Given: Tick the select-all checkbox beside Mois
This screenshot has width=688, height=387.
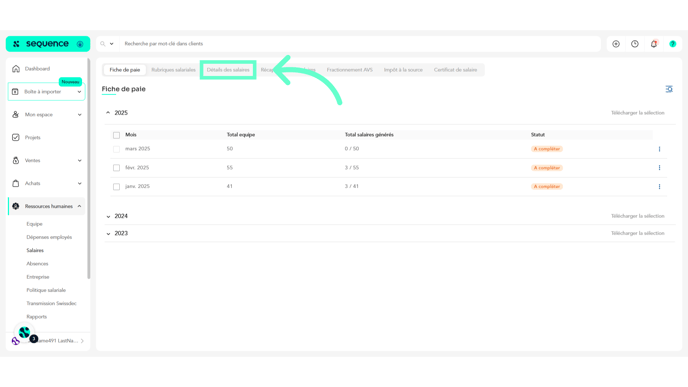Looking at the screenshot, I should [x=116, y=135].
